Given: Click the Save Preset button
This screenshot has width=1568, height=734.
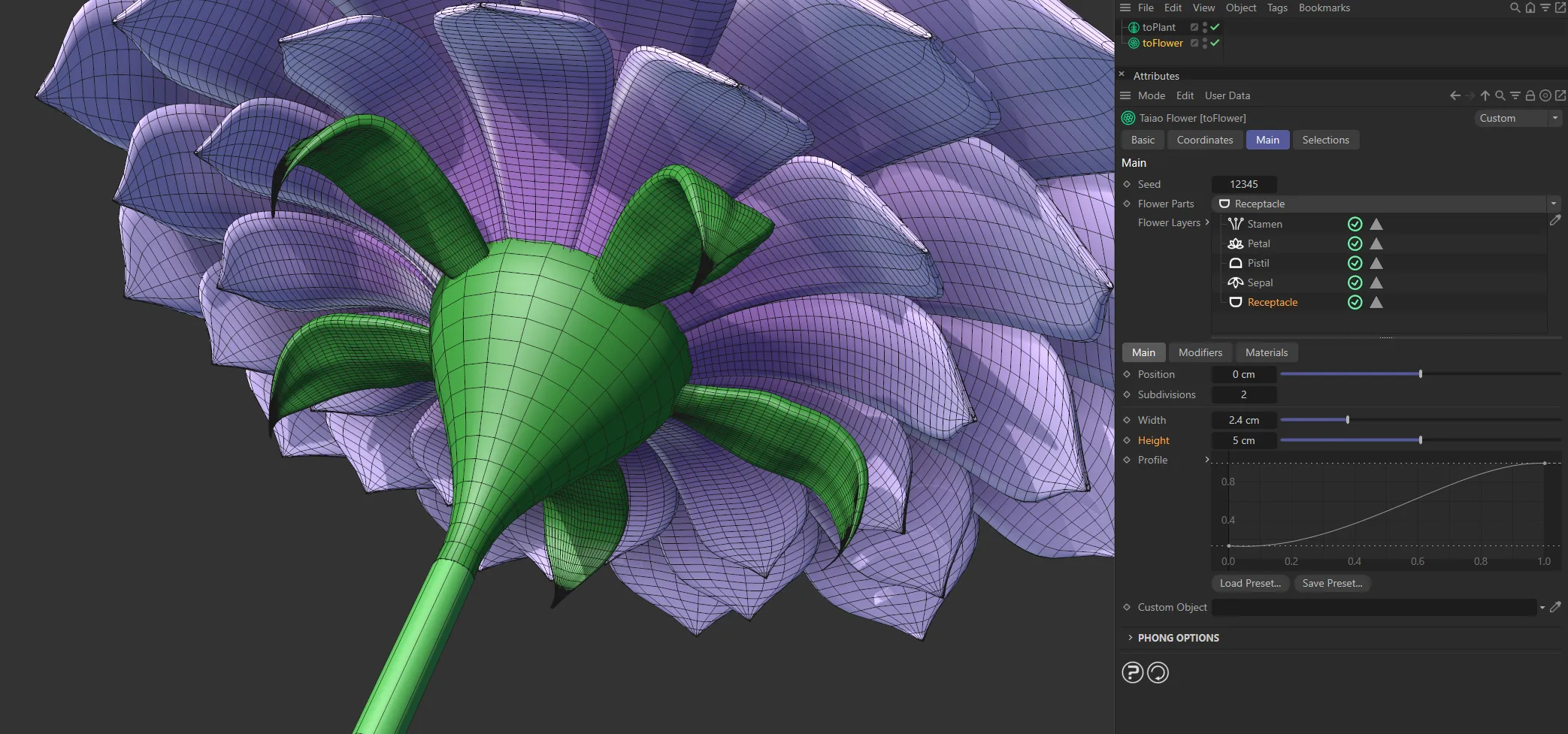Looking at the screenshot, I should (1332, 583).
